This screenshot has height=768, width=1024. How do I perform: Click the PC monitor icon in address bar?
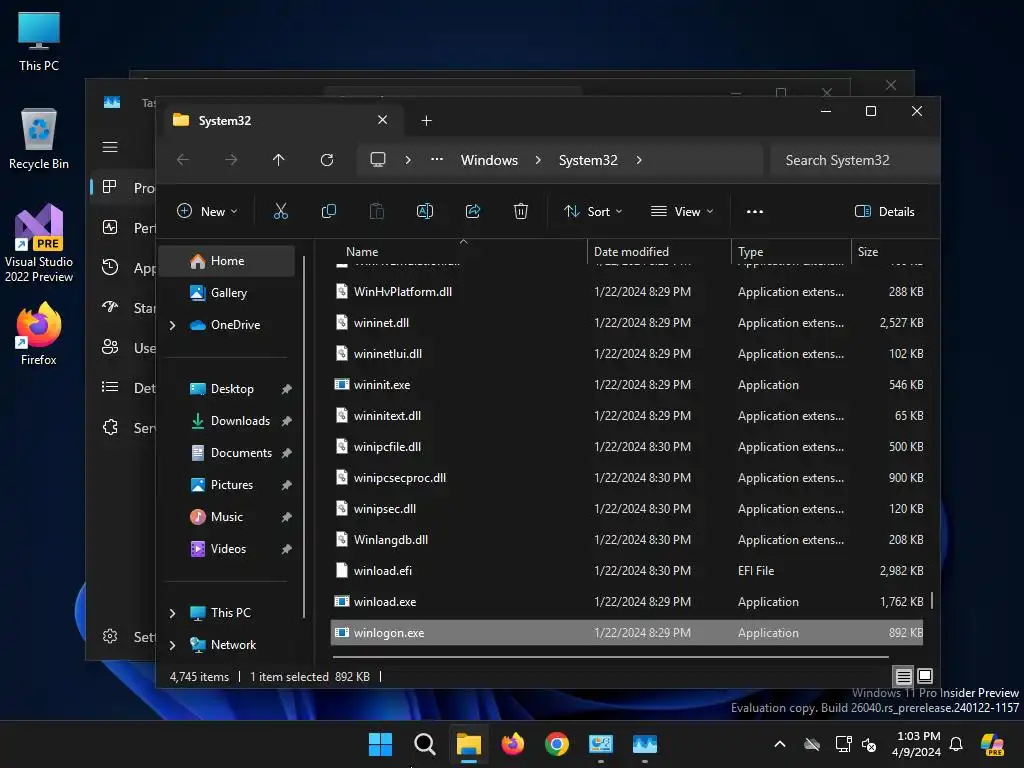(377, 160)
